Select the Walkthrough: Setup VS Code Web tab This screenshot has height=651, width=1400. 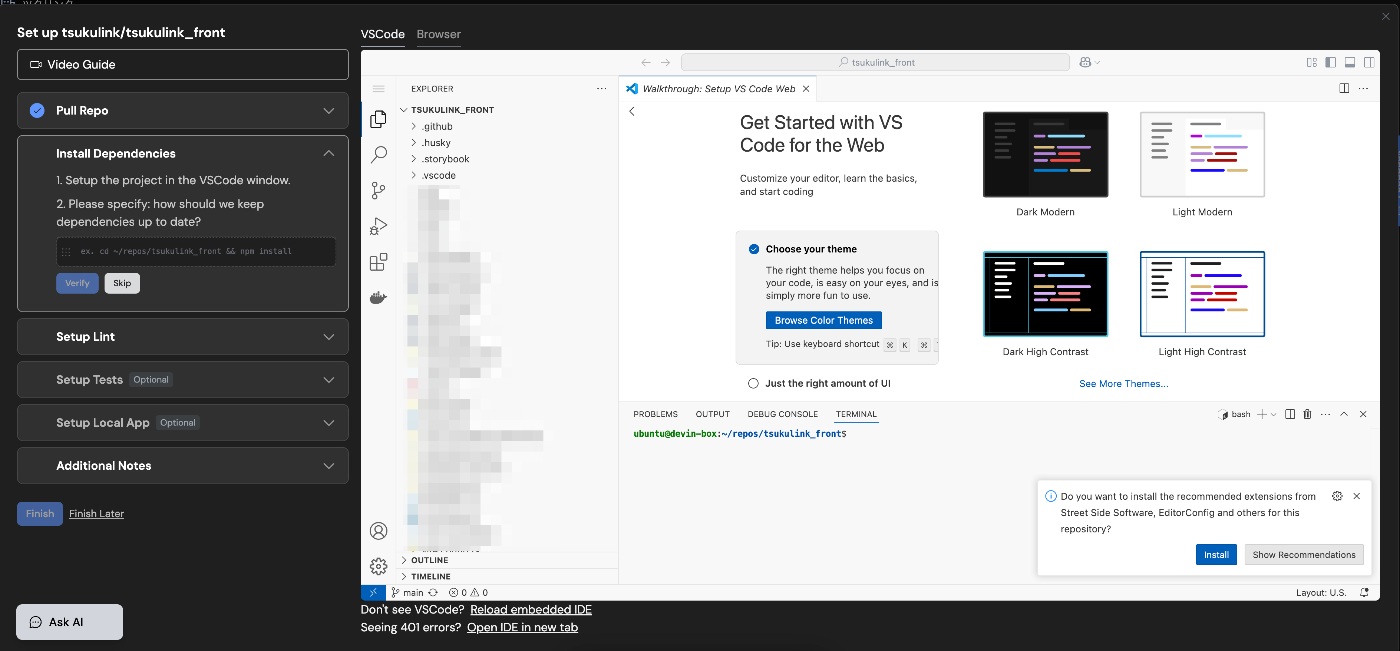[x=718, y=88]
